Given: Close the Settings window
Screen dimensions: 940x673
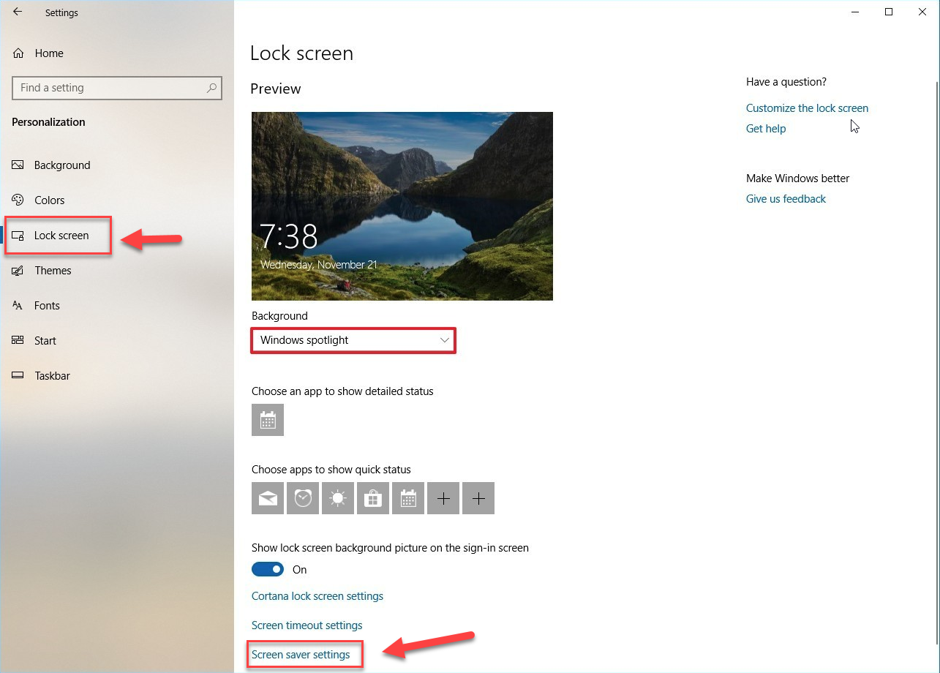Looking at the screenshot, I should pyautogui.click(x=922, y=12).
